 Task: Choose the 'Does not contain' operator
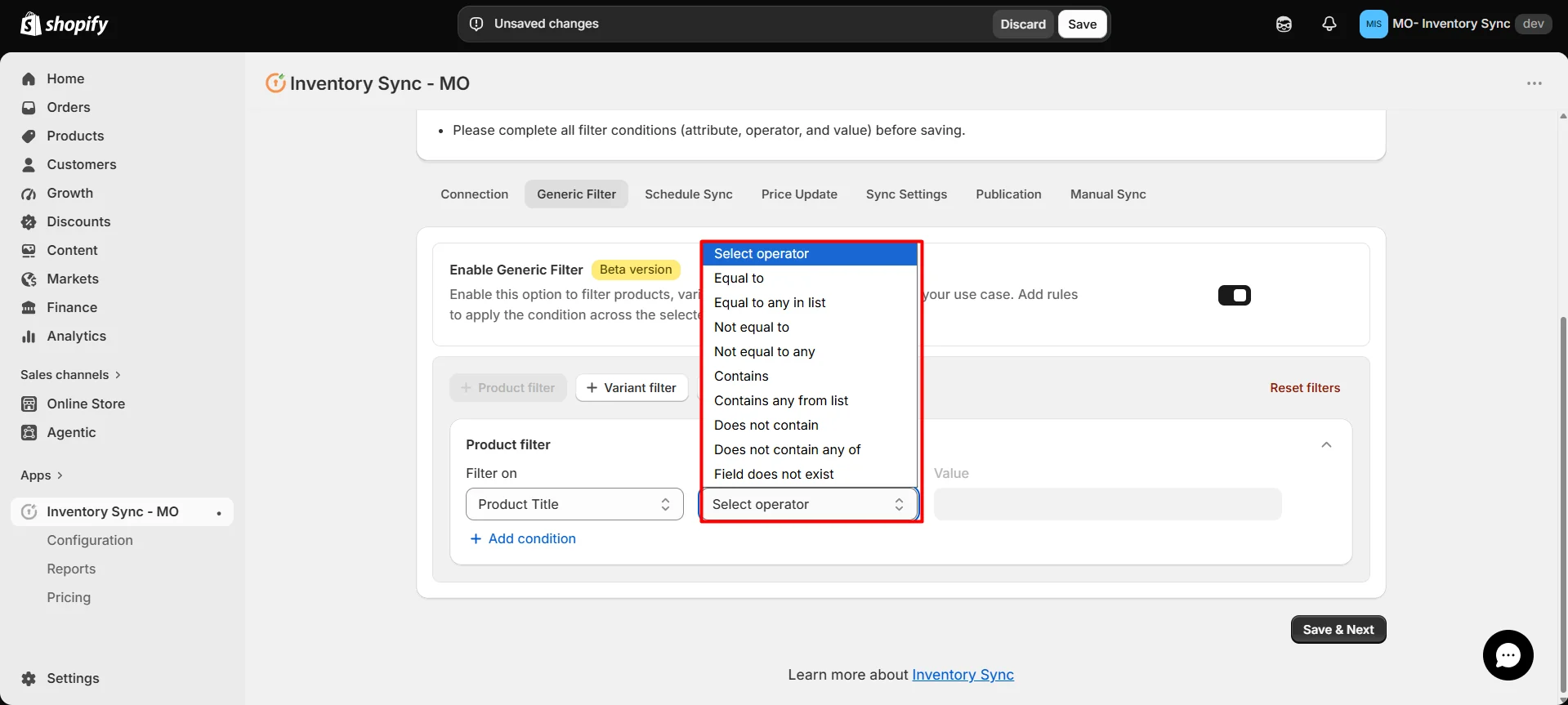(810, 425)
